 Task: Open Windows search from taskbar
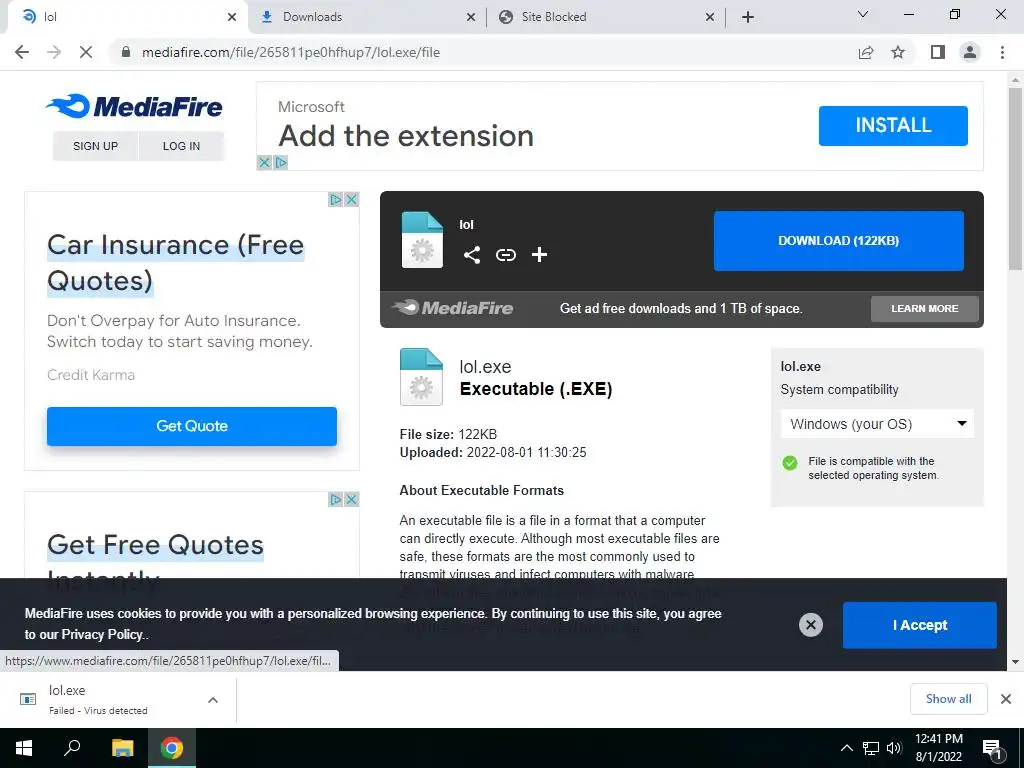72,748
